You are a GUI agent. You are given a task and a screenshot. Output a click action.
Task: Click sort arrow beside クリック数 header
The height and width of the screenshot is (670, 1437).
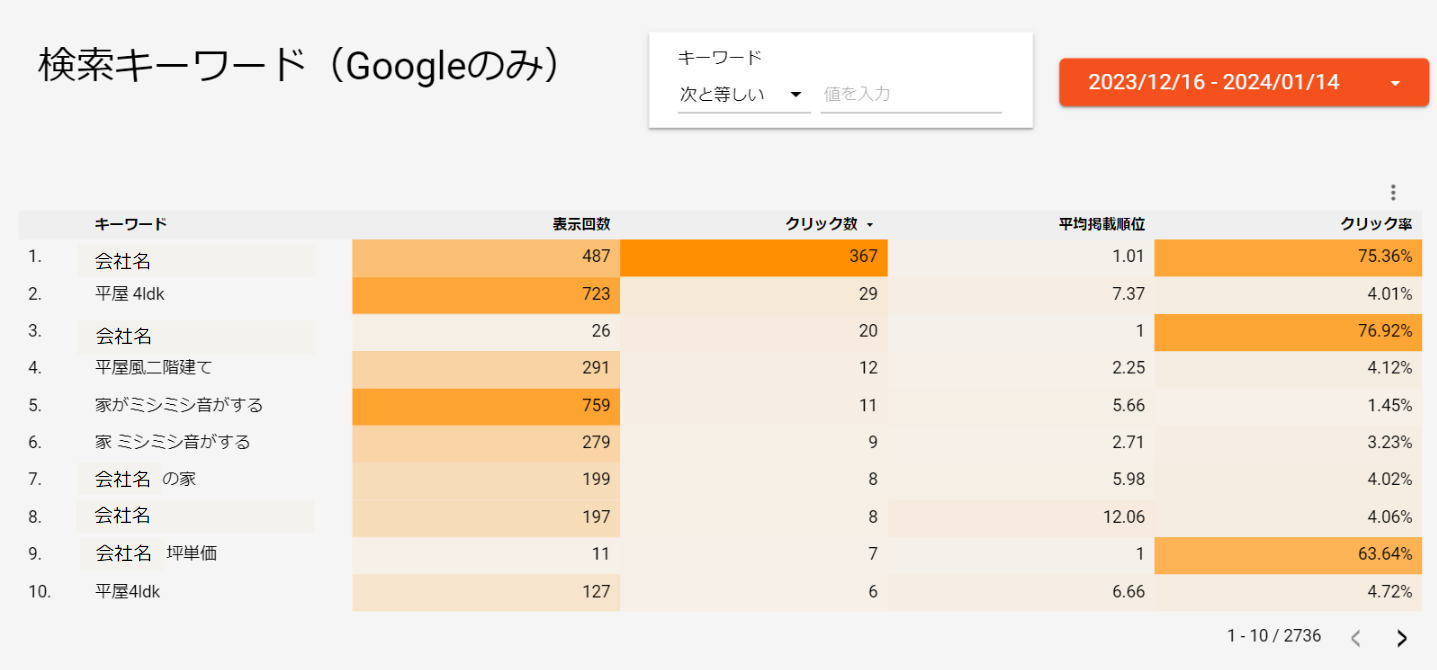pyautogui.click(x=870, y=225)
